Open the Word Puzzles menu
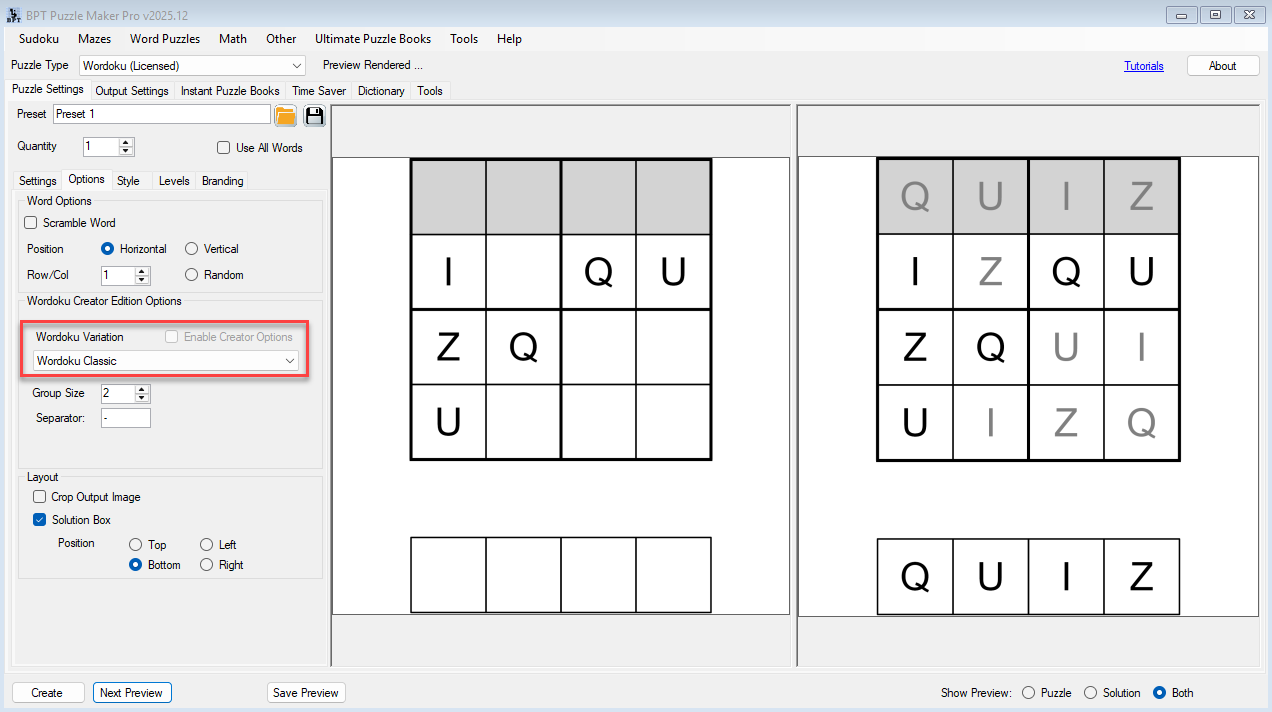Image resolution: width=1272 pixels, height=712 pixels. point(165,39)
